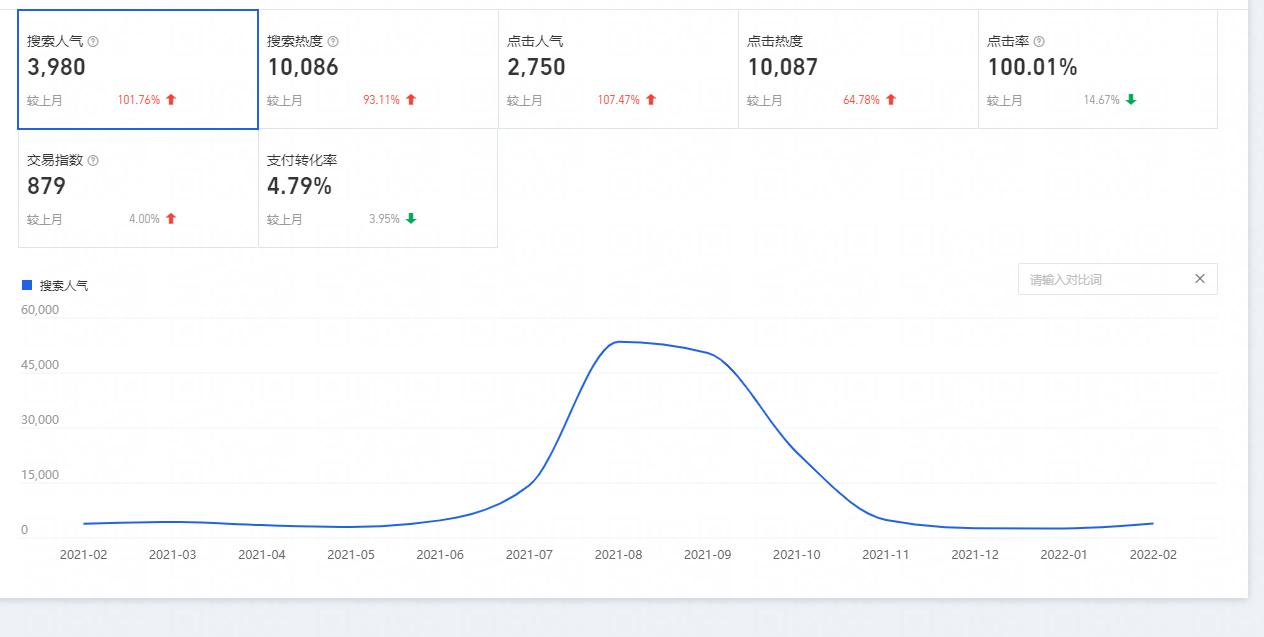
Task: Click the 2021-04 x-axis label
Action: coord(262,555)
